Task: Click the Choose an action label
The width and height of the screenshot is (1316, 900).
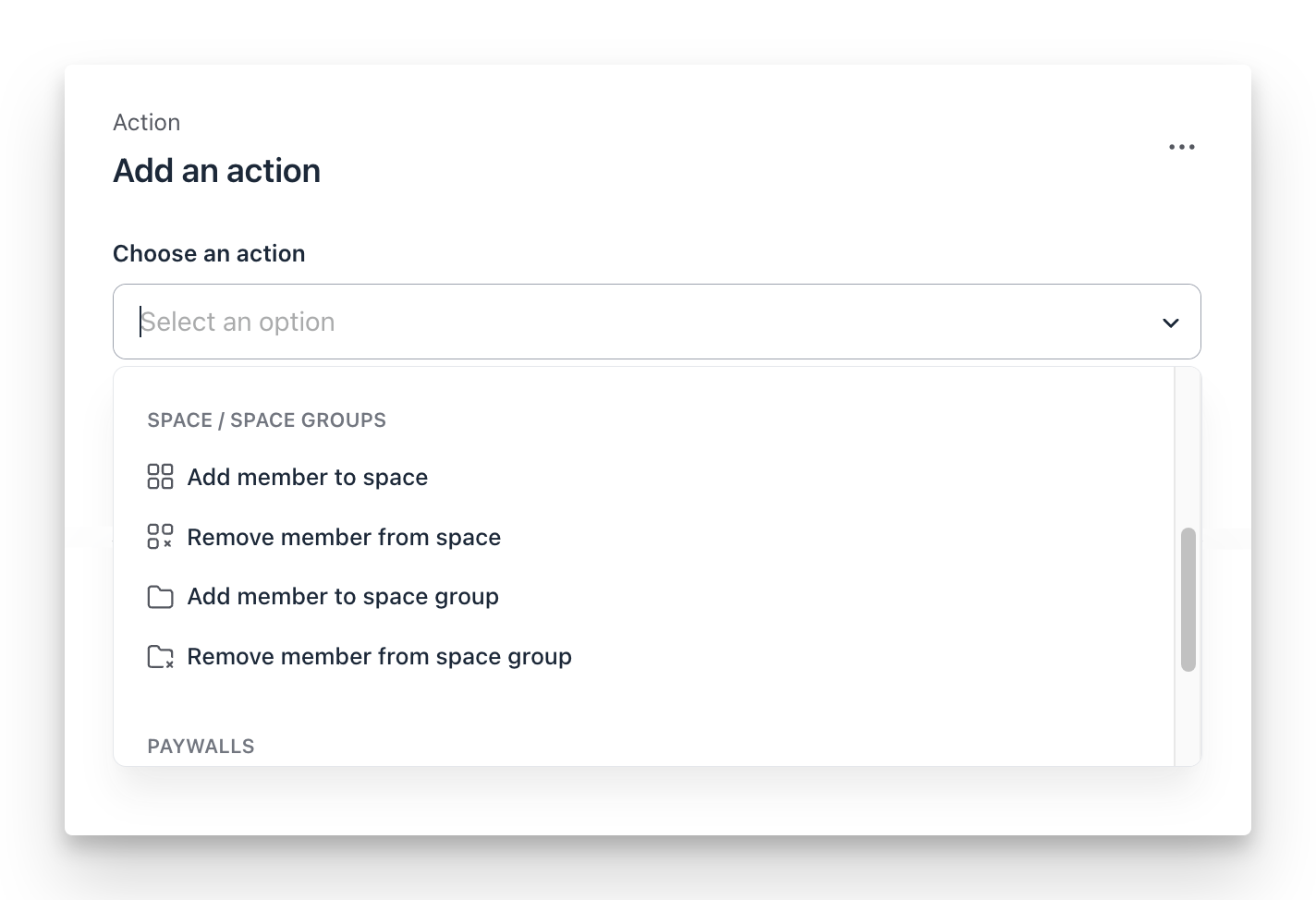Action: (209, 253)
